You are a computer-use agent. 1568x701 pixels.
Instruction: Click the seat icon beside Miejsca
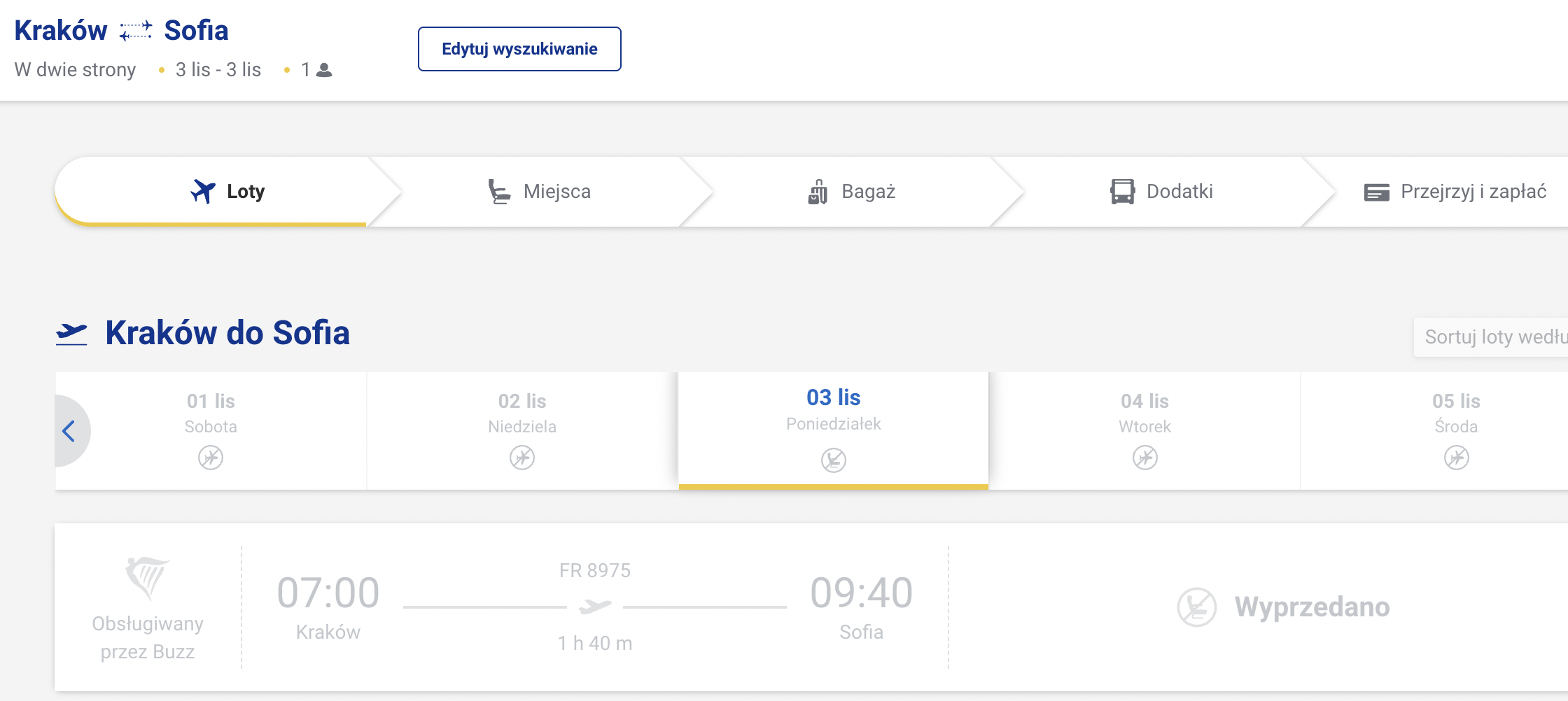(499, 192)
